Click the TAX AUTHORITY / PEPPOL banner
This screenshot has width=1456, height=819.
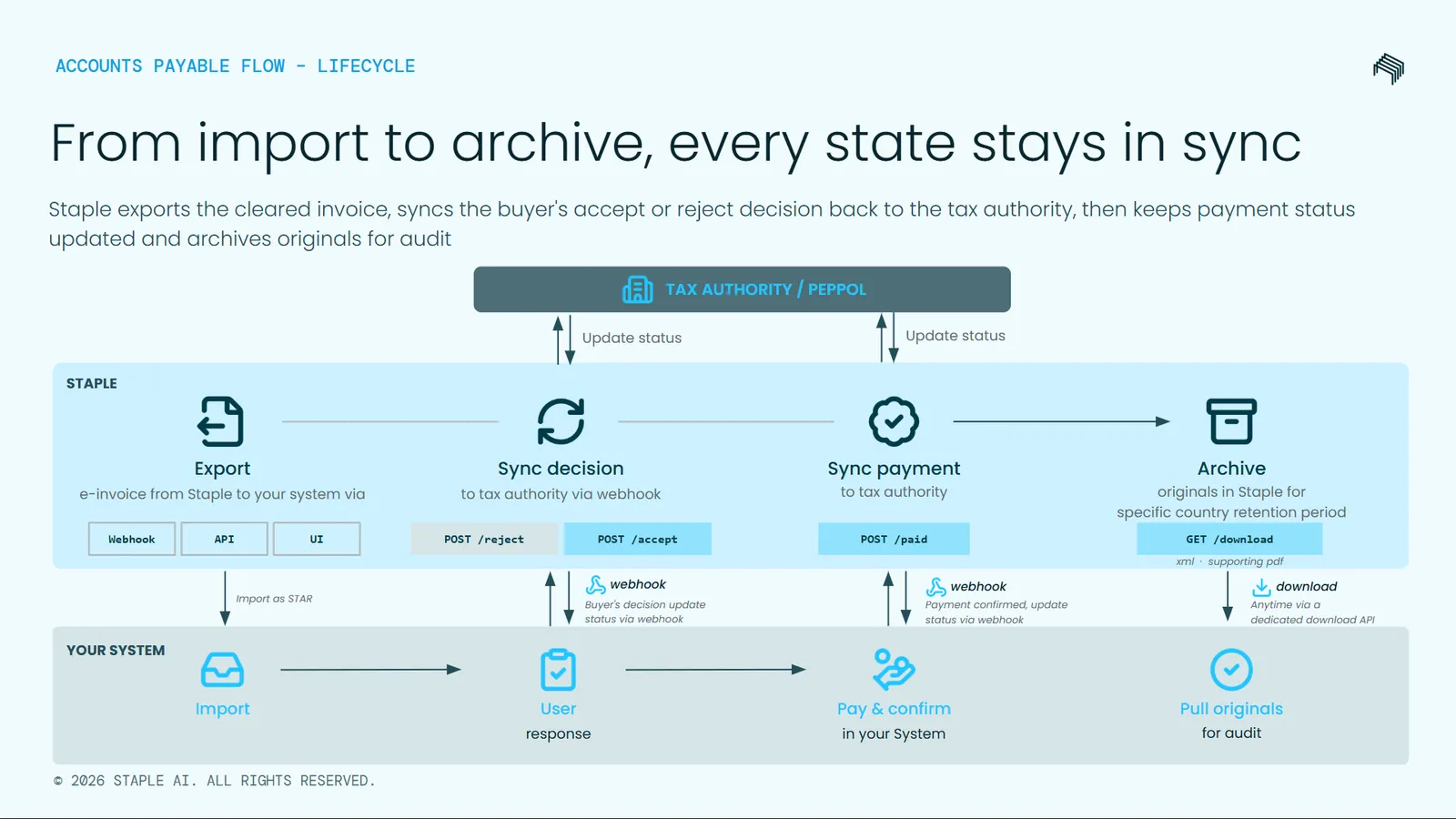point(742,289)
